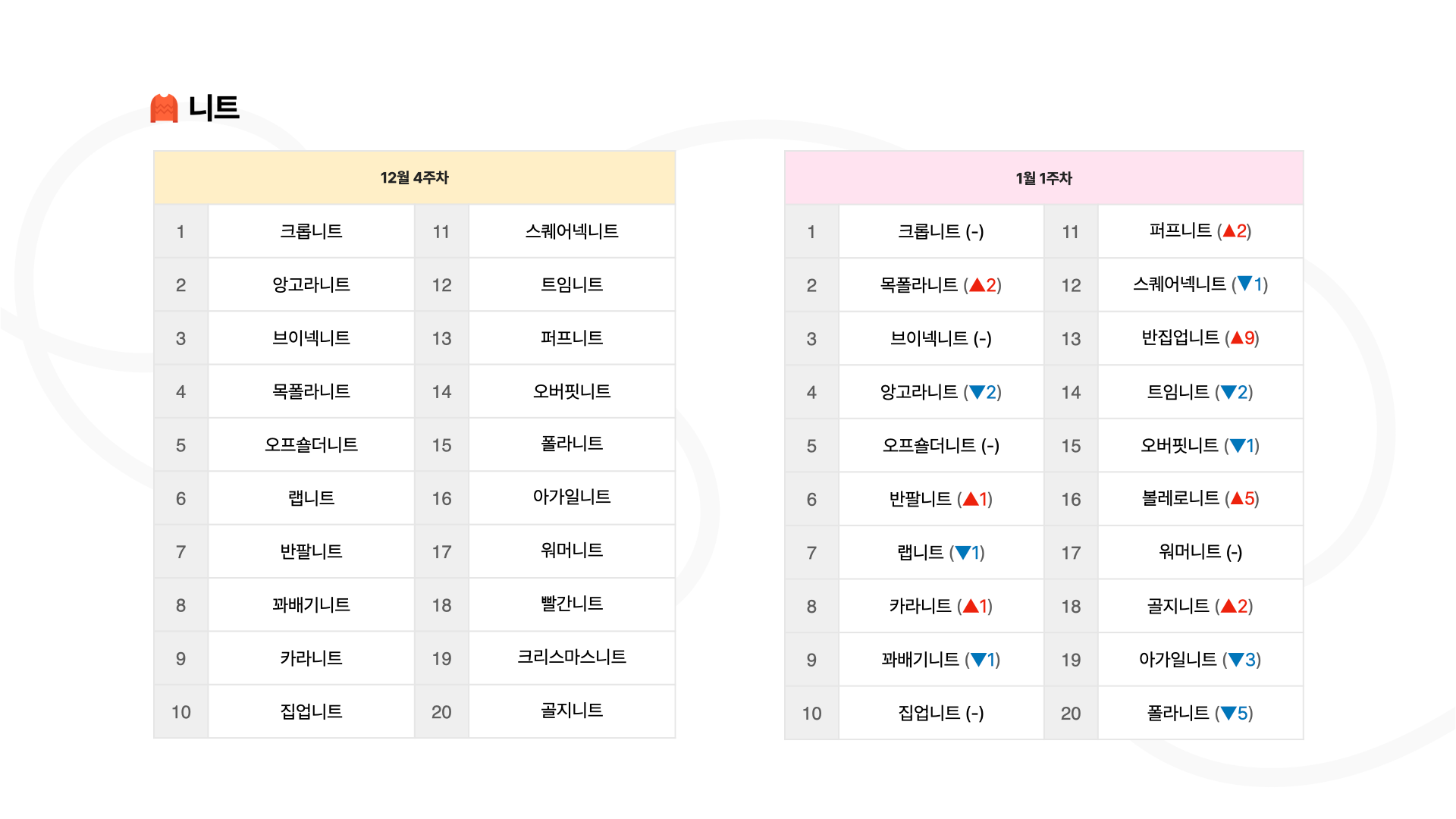Click the blue down arrow beside 트임니트
Screen dimensions: 1456x819
tap(1229, 392)
